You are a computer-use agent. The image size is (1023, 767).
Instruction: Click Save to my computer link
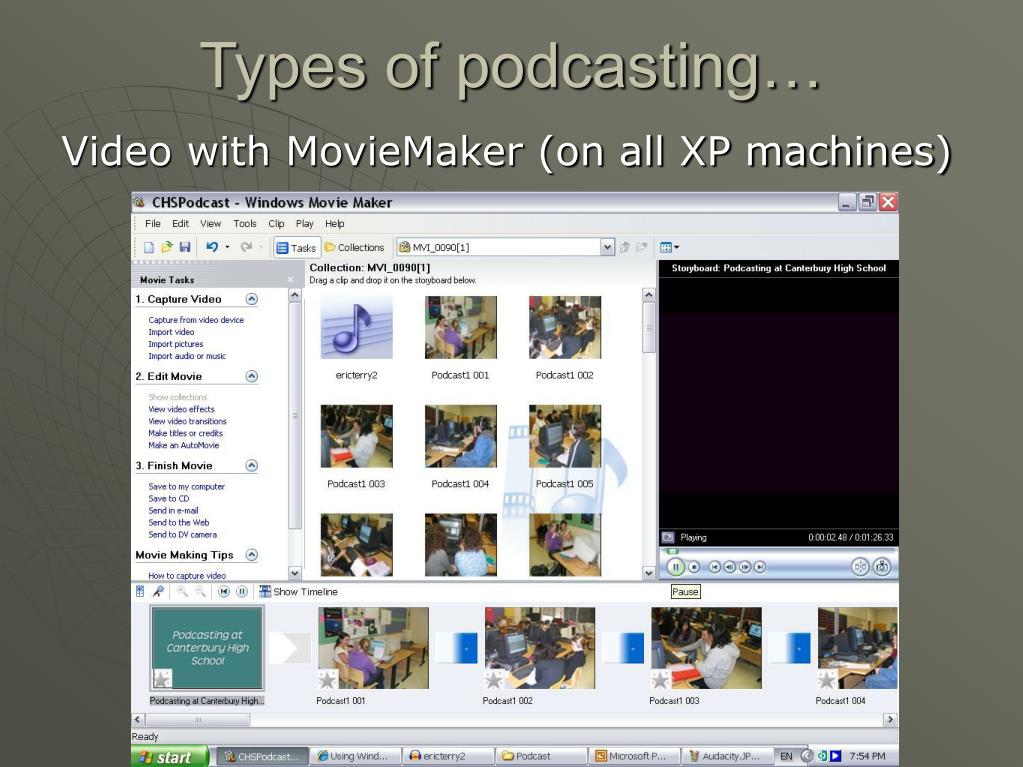coord(186,487)
